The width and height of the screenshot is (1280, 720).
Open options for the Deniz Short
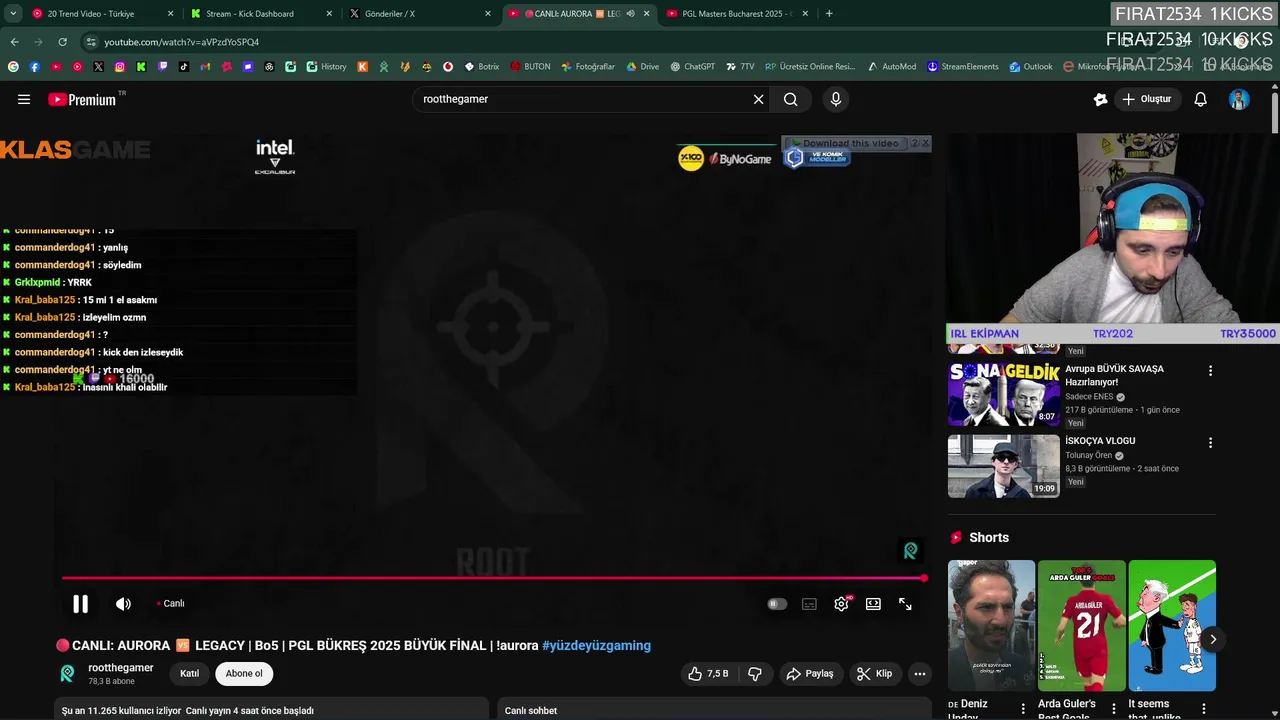pos(1023,709)
